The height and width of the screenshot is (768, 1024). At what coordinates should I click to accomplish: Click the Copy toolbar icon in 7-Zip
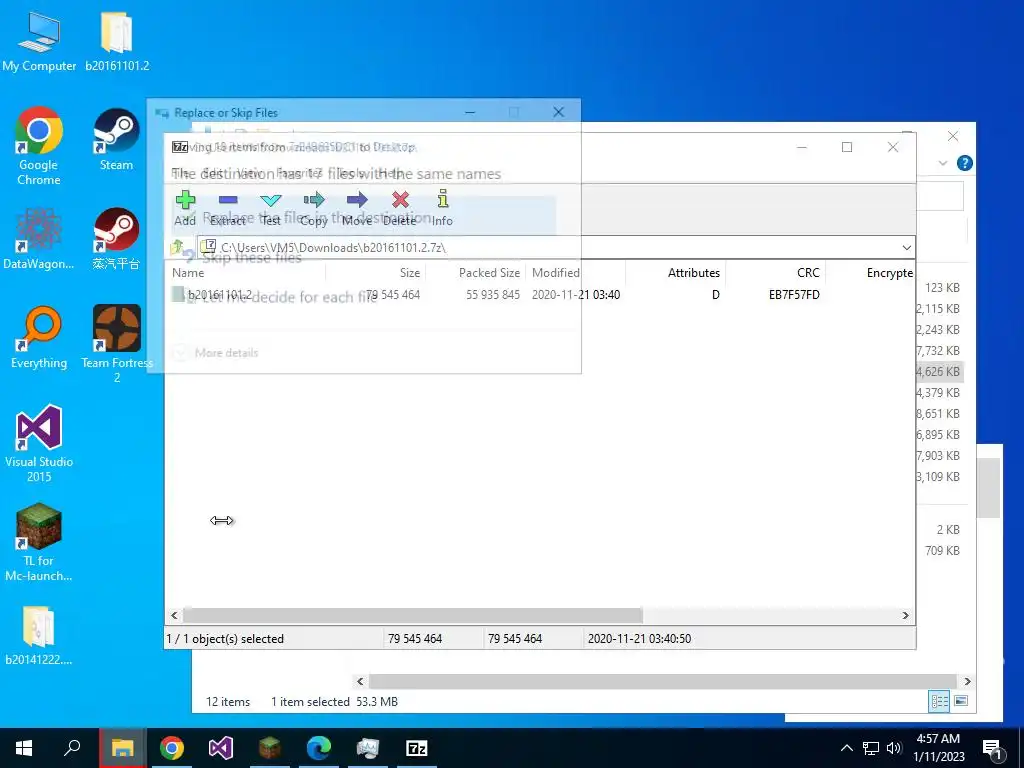[313, 208]
